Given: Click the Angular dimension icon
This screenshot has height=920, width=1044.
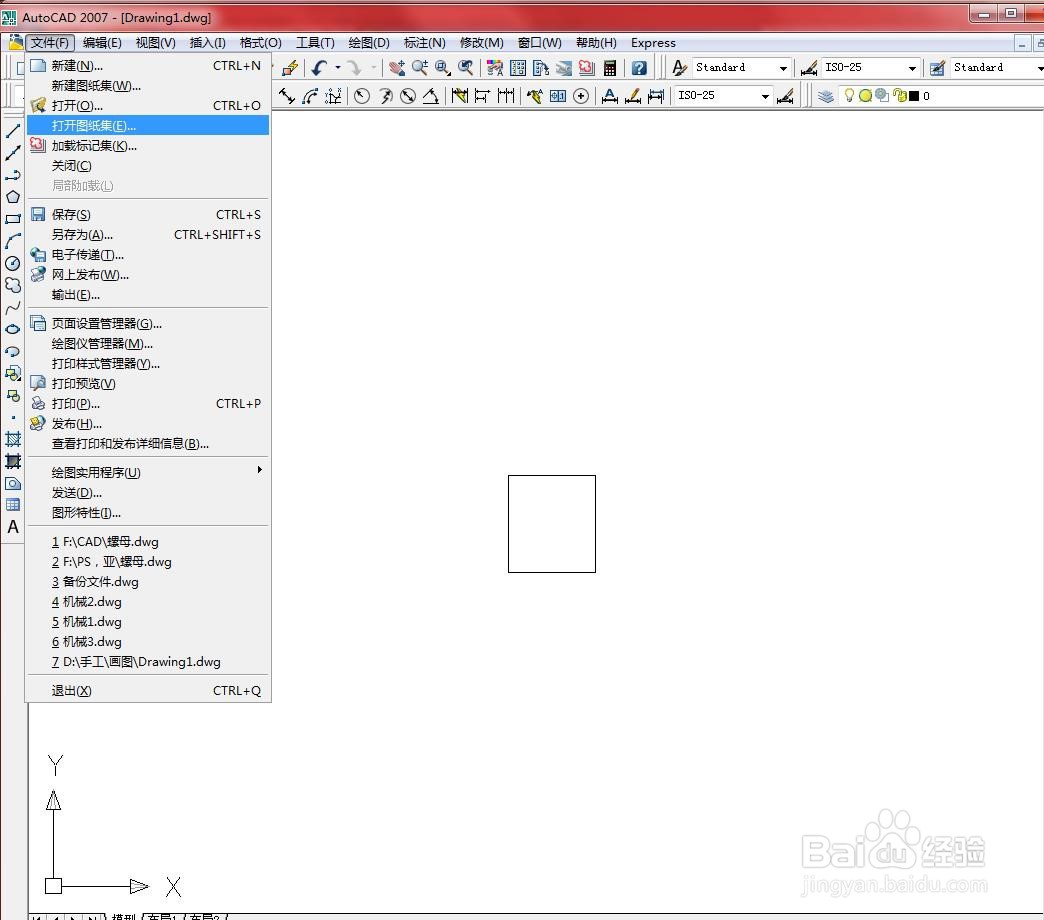Looking at the screenshot, I should click(x=431, y=96).
